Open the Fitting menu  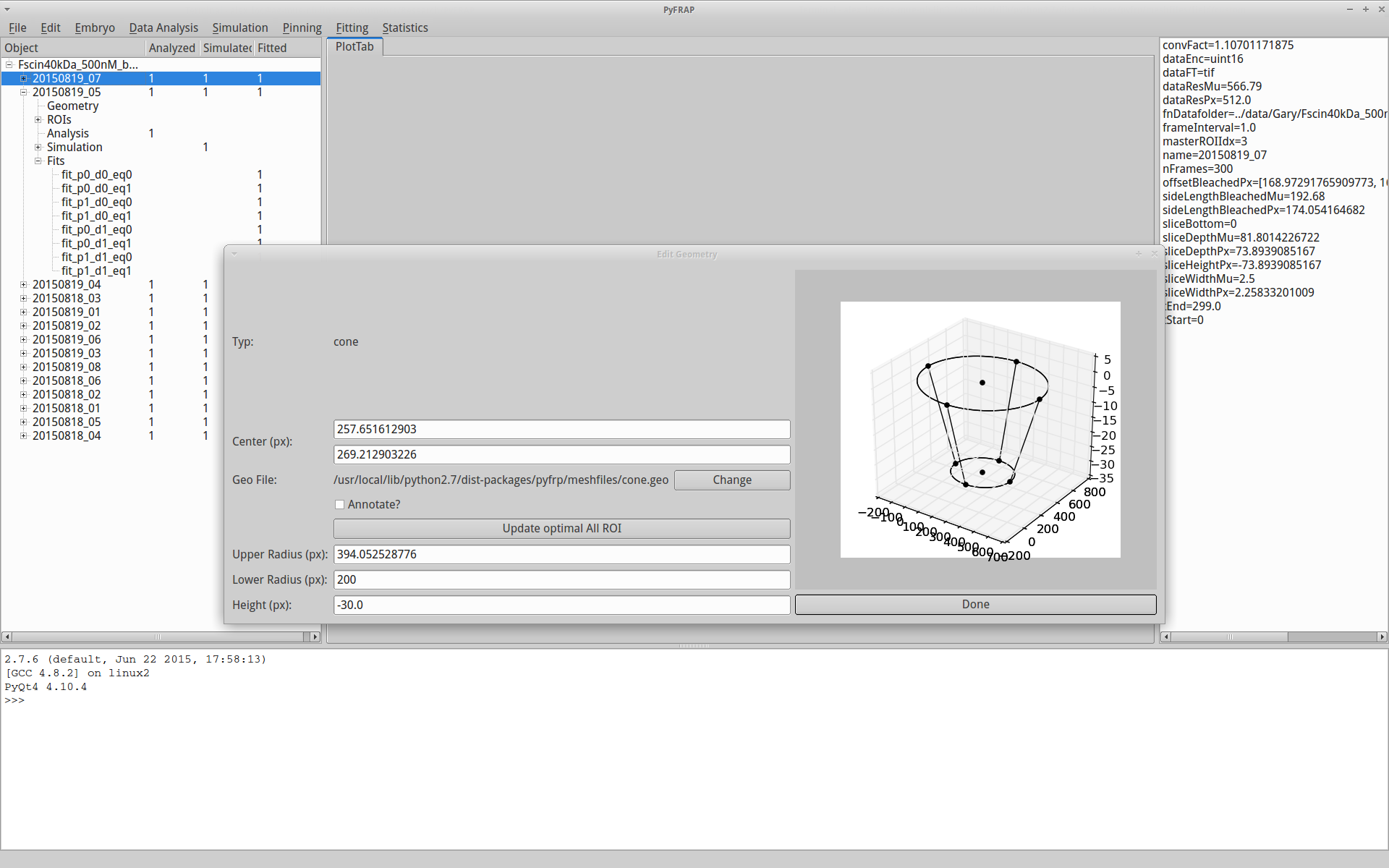coord(352,27)
